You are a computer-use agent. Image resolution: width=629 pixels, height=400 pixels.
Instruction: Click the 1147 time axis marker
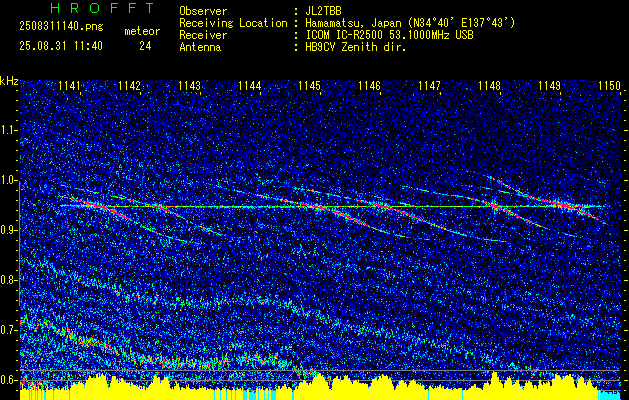429,86
